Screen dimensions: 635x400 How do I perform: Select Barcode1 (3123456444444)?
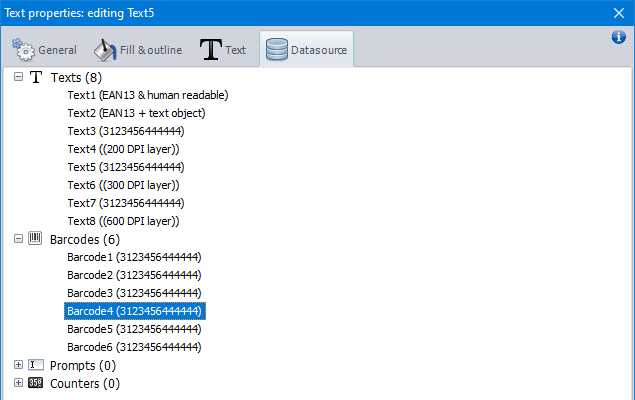(x=134, y=257)
